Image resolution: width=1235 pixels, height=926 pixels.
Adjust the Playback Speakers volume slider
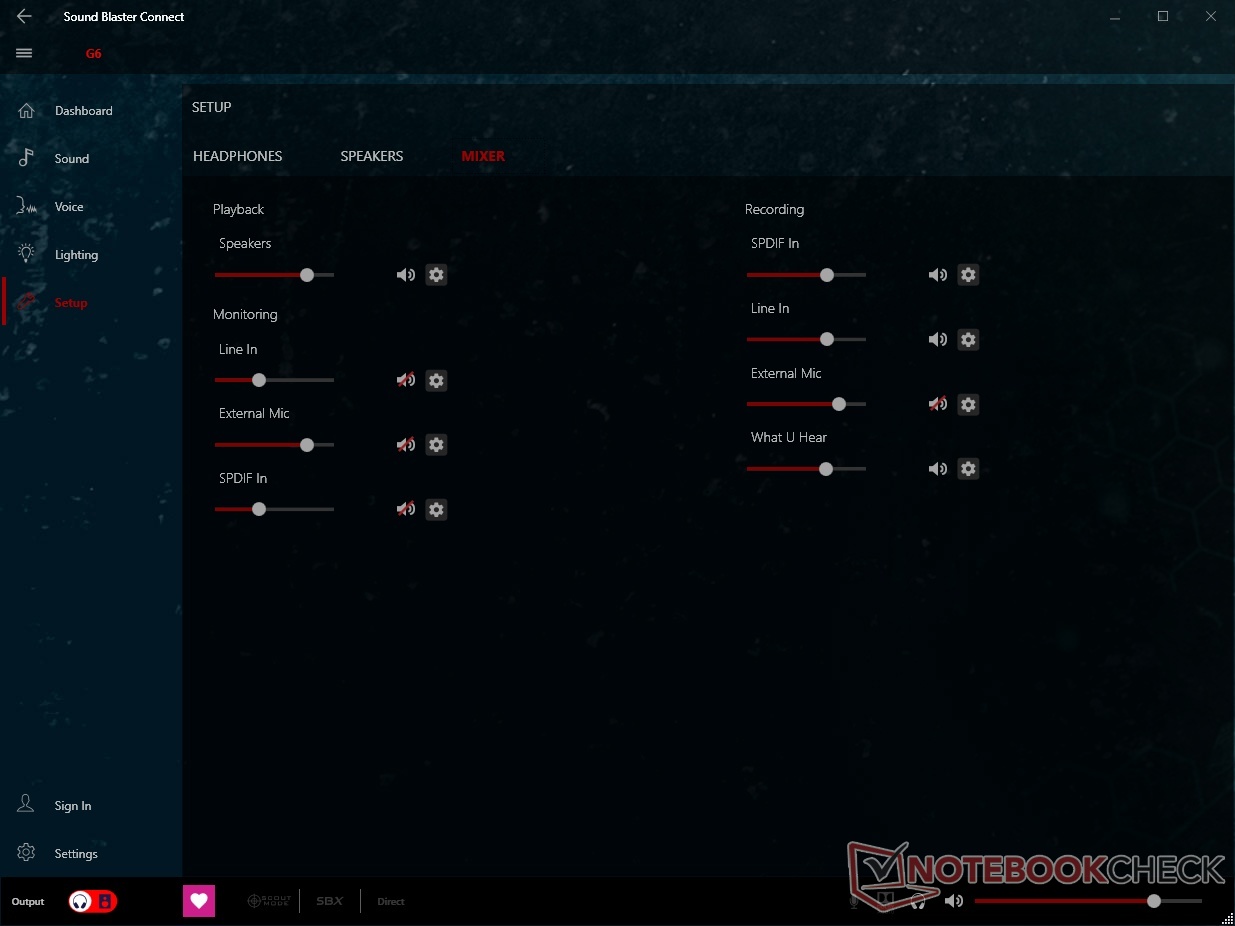pyautogui.click(x=274, y=275)
